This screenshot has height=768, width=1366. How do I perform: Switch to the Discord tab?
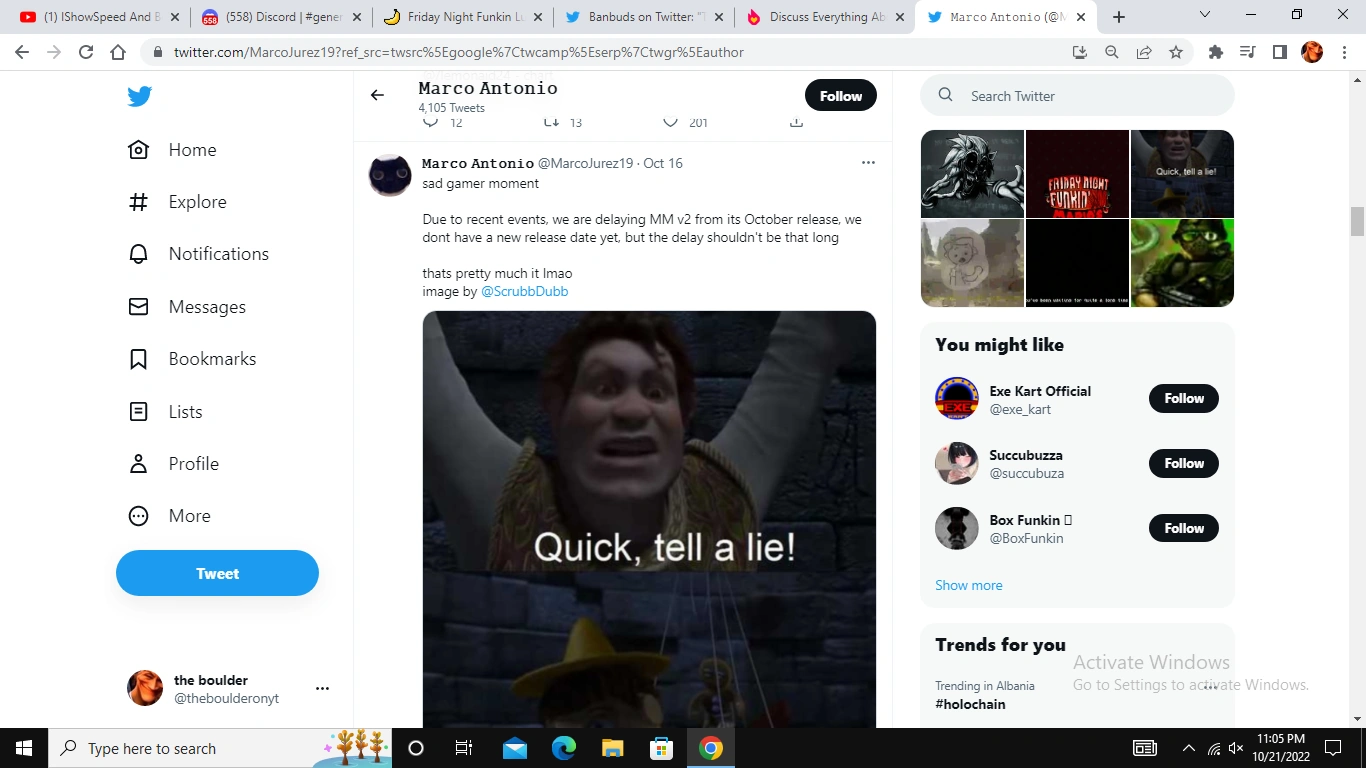tap(279, 17)
